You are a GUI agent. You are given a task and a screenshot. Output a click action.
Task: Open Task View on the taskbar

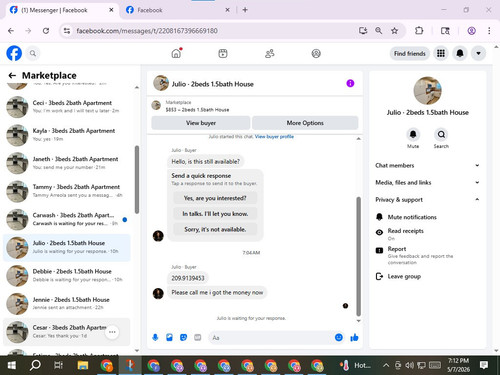point(58,365)
